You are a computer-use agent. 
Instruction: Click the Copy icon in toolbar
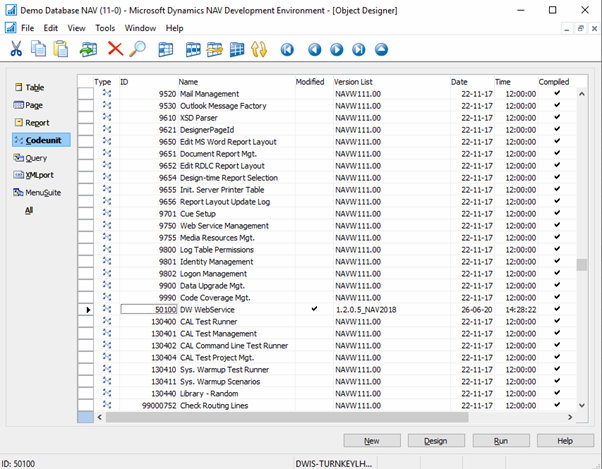(x=39, y=48)
